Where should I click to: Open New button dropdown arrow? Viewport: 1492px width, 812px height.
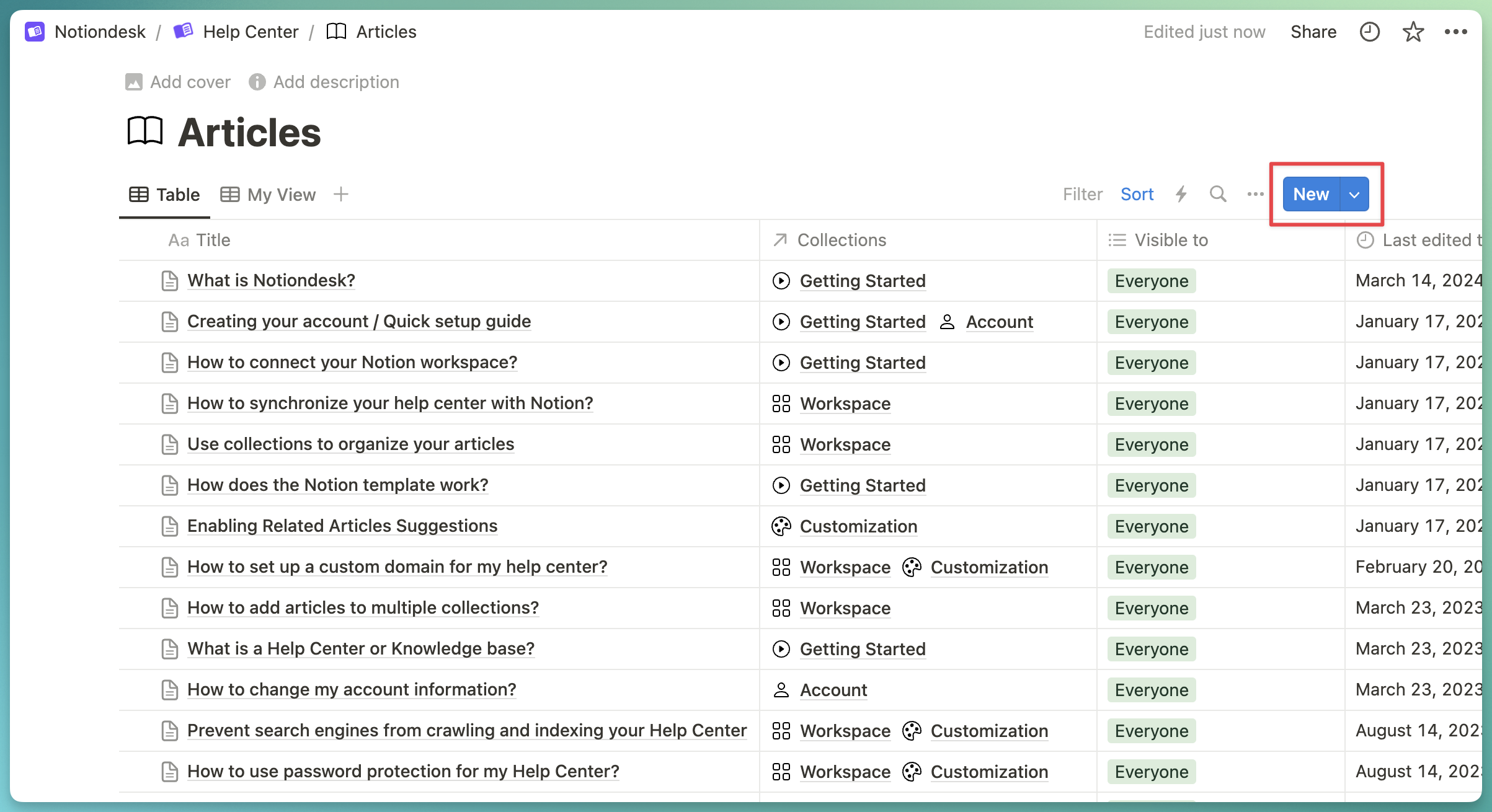coord(1355,195)
